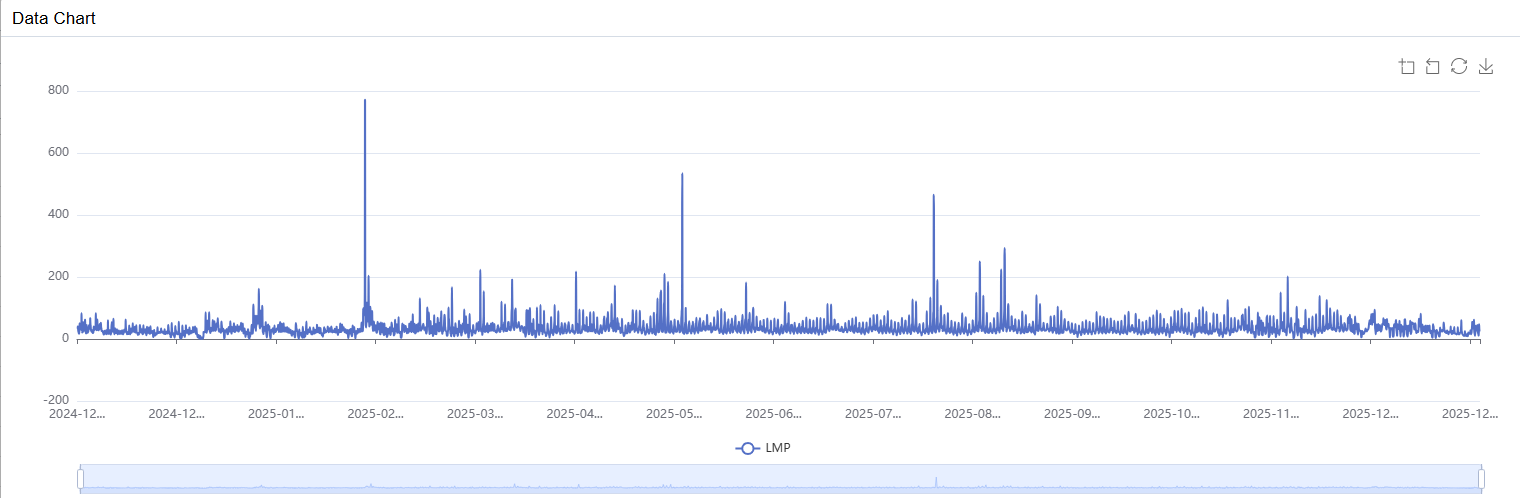
Task: Click the 2025-05... x-axis label
Action: tap(675, 413)
